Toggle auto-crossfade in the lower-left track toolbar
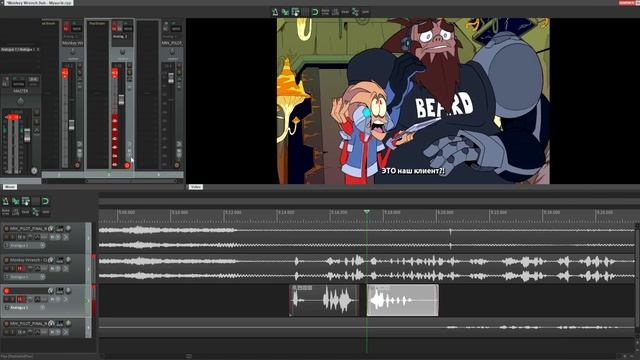Viewport: 640px width, 360px height. point(16,201)
